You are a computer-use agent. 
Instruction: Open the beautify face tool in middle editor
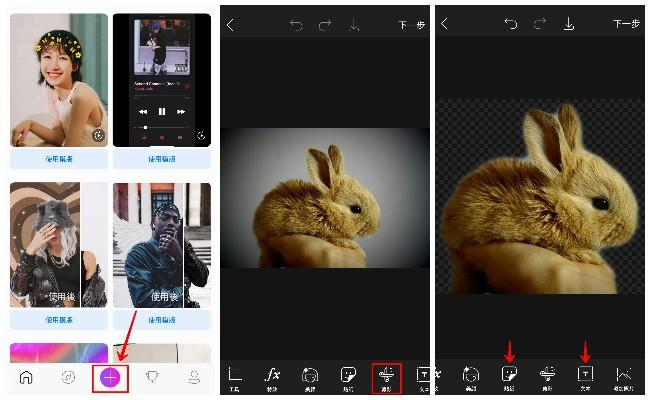click(x=310, y=377)
